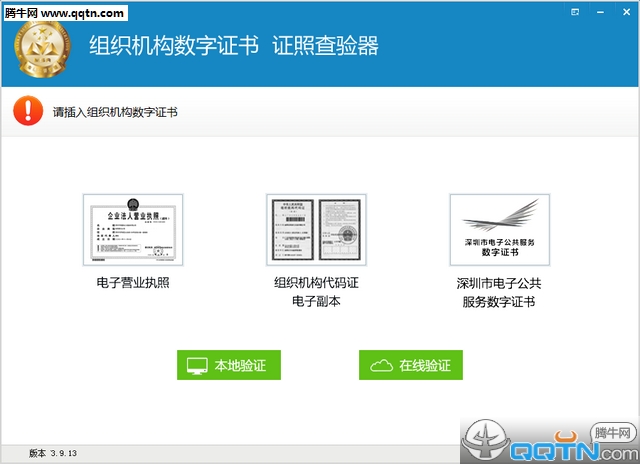Minimize the certificate checker window
The height and width of the screenshot is (464, 640).
[x=600, y=12]
